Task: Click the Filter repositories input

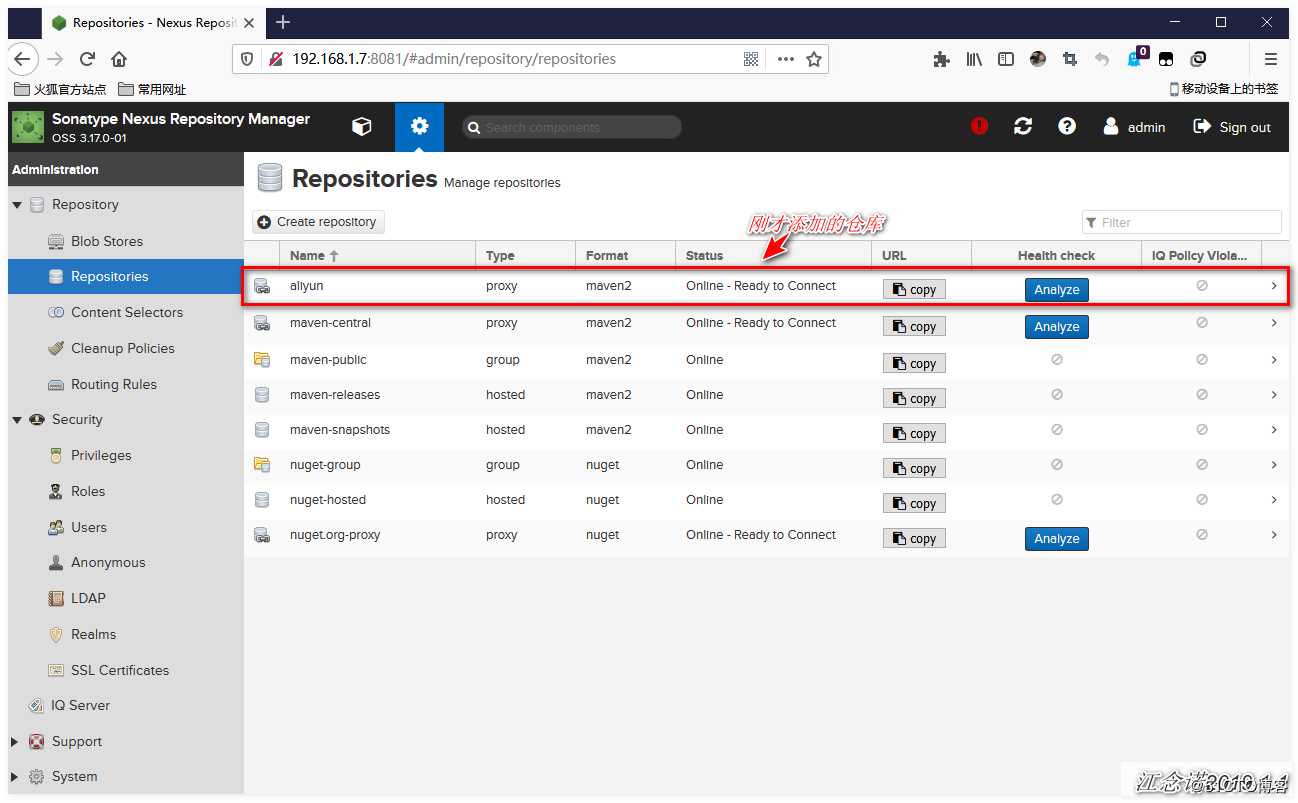Action: 1182,222
